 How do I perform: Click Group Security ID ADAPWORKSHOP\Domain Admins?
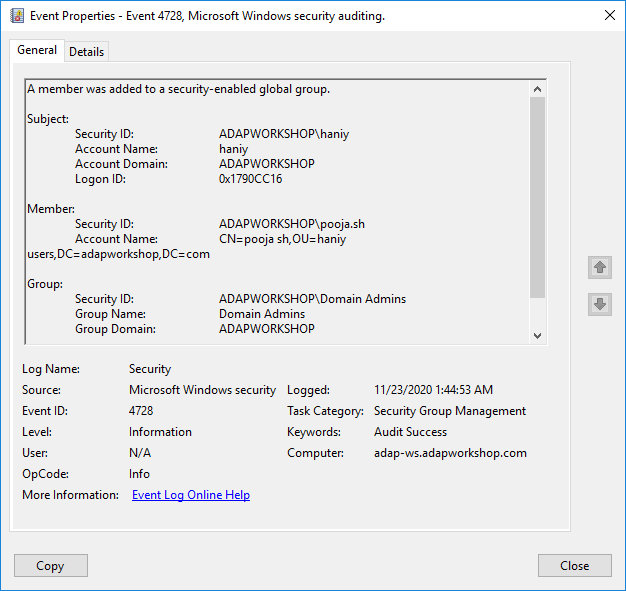[313, 299]
